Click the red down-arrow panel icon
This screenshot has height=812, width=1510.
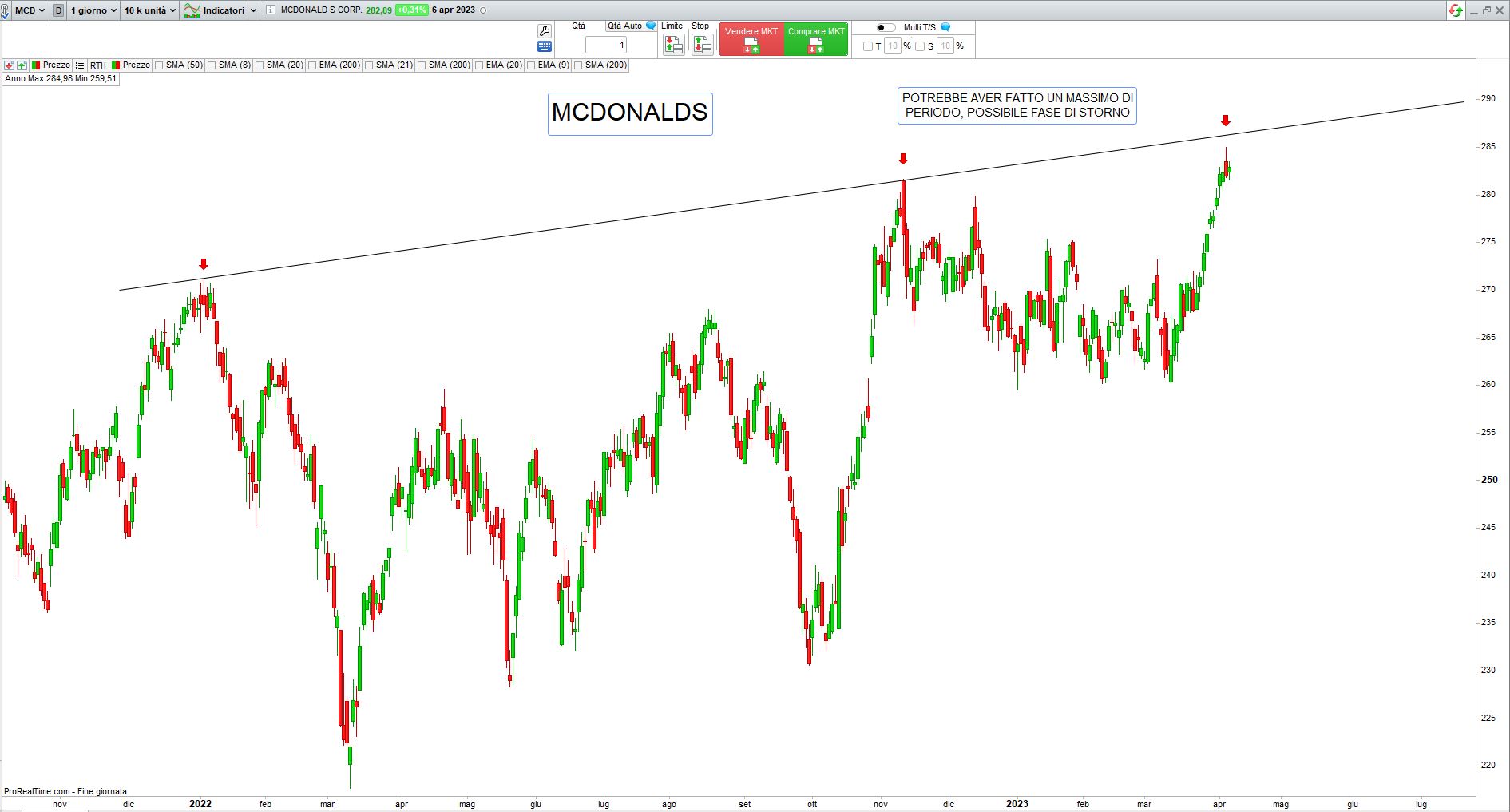tap(10, 65)
